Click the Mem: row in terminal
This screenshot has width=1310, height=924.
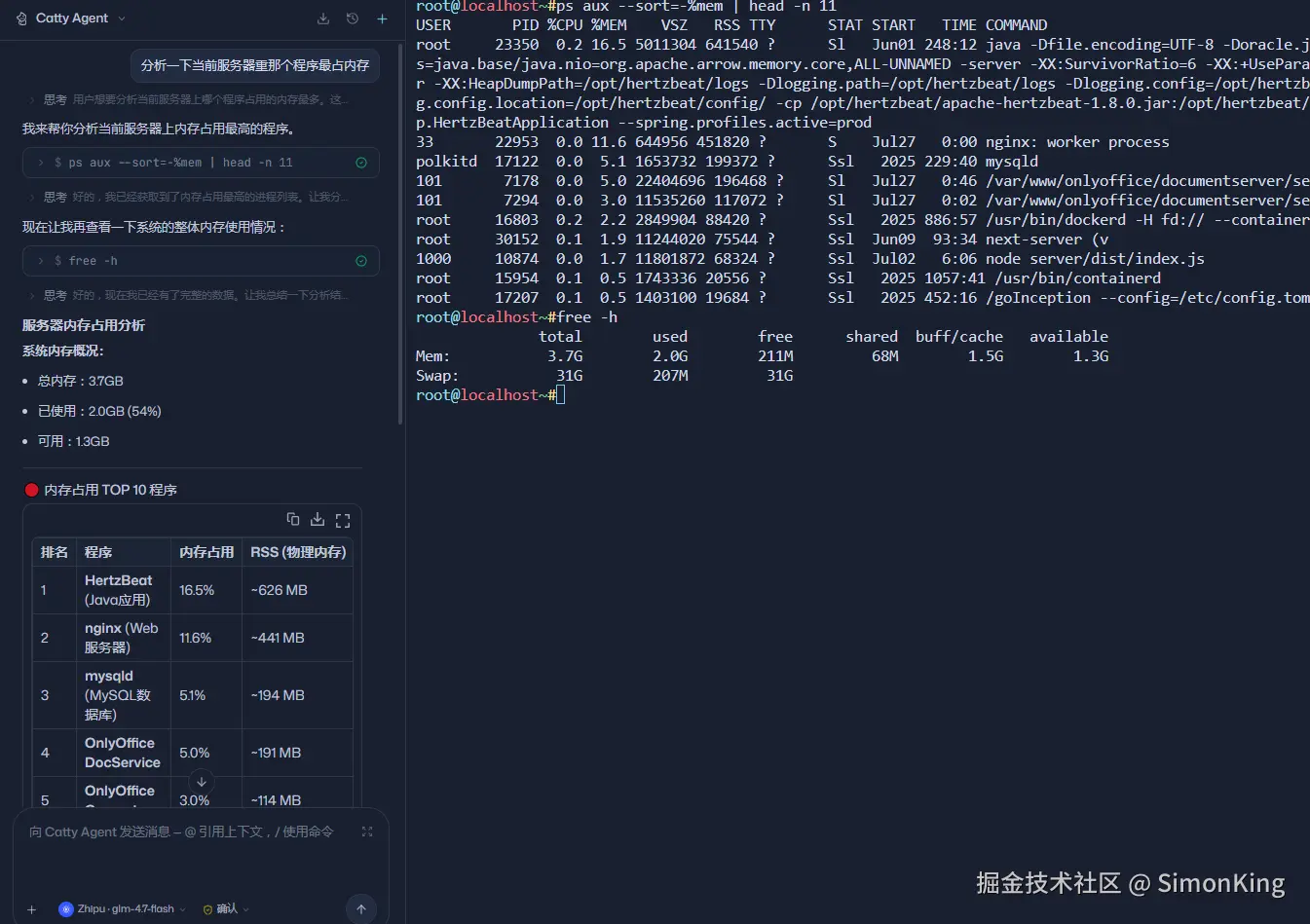762,355
